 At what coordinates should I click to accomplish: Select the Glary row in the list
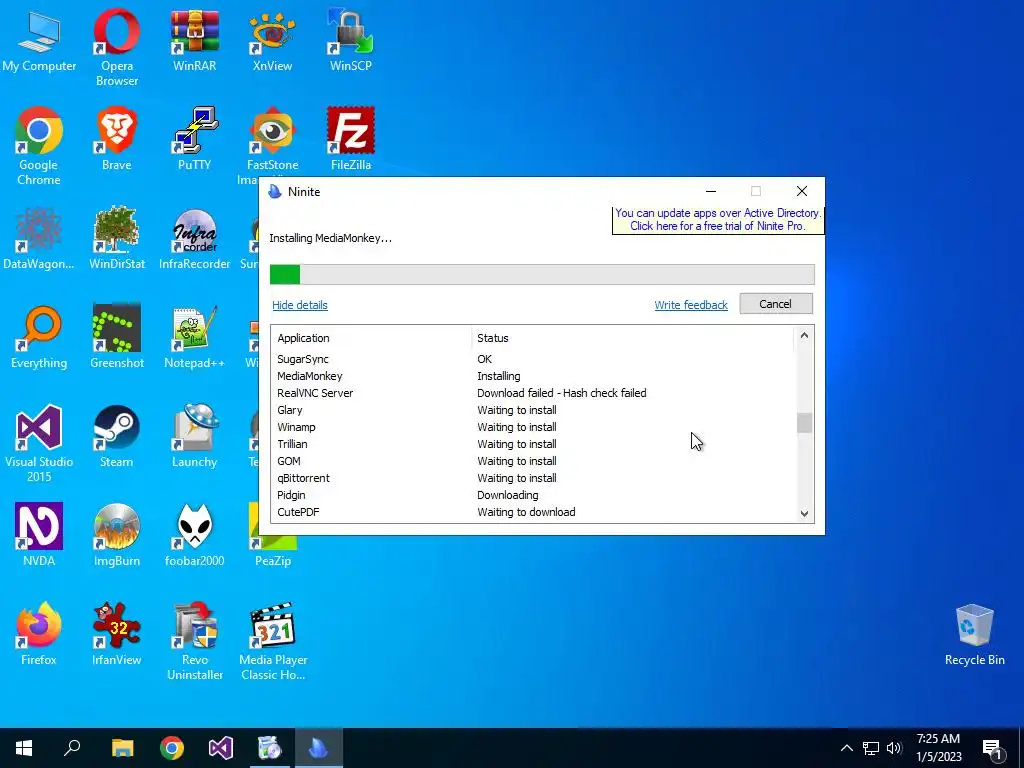[533, 410]
